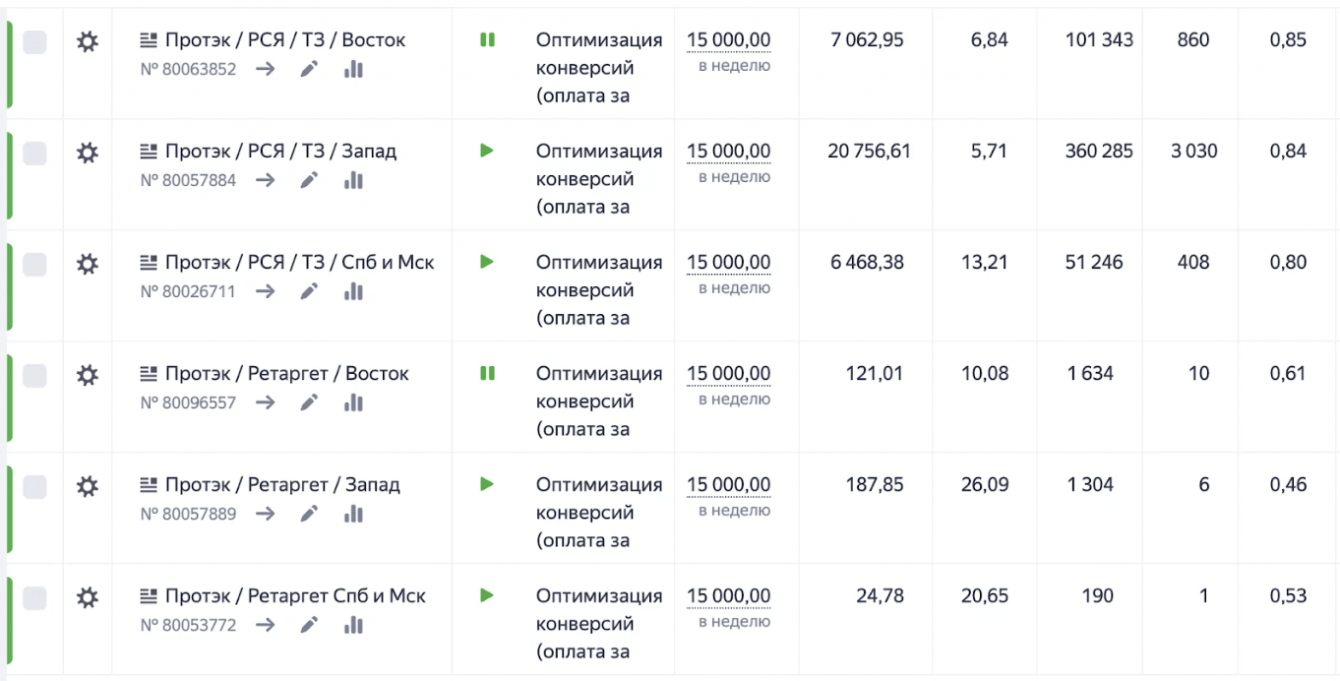This screenshot has height=681, width=1340.
Task: Edit weekly budget for Ретаргет Спб и Мск
Action: tap(728, 596)
